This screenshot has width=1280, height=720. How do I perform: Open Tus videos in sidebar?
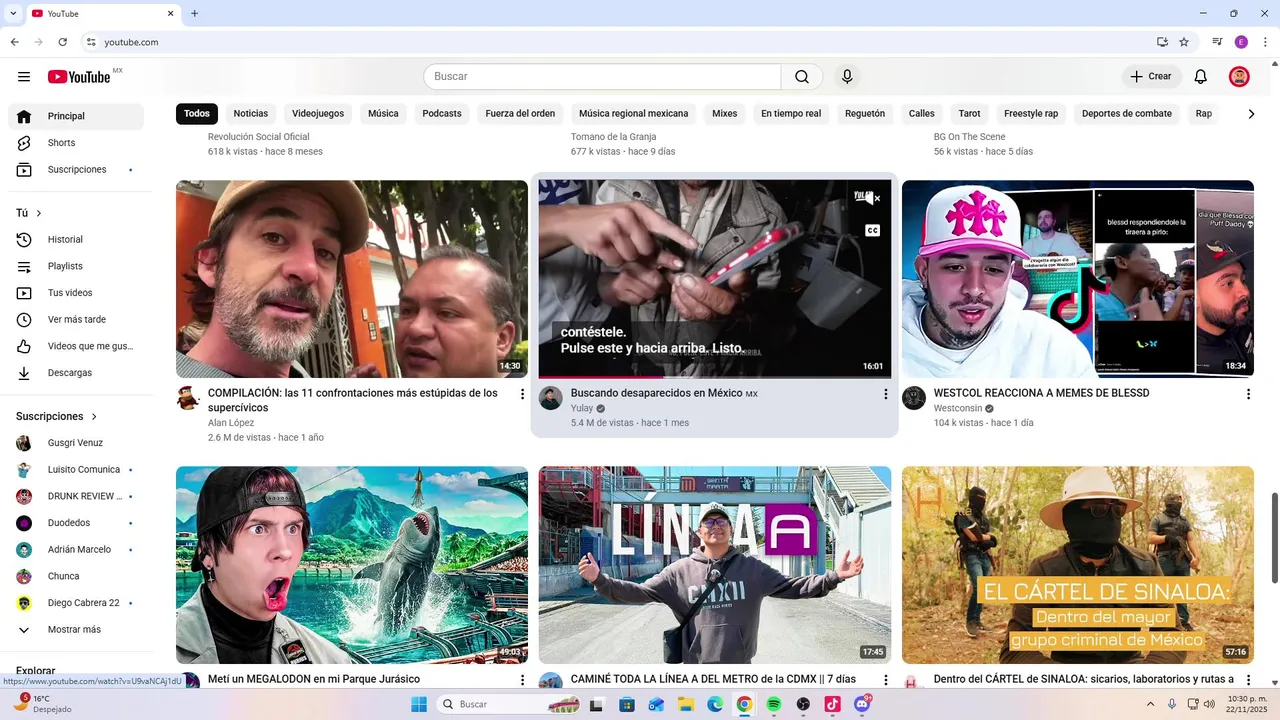click(x=76, y=293)
